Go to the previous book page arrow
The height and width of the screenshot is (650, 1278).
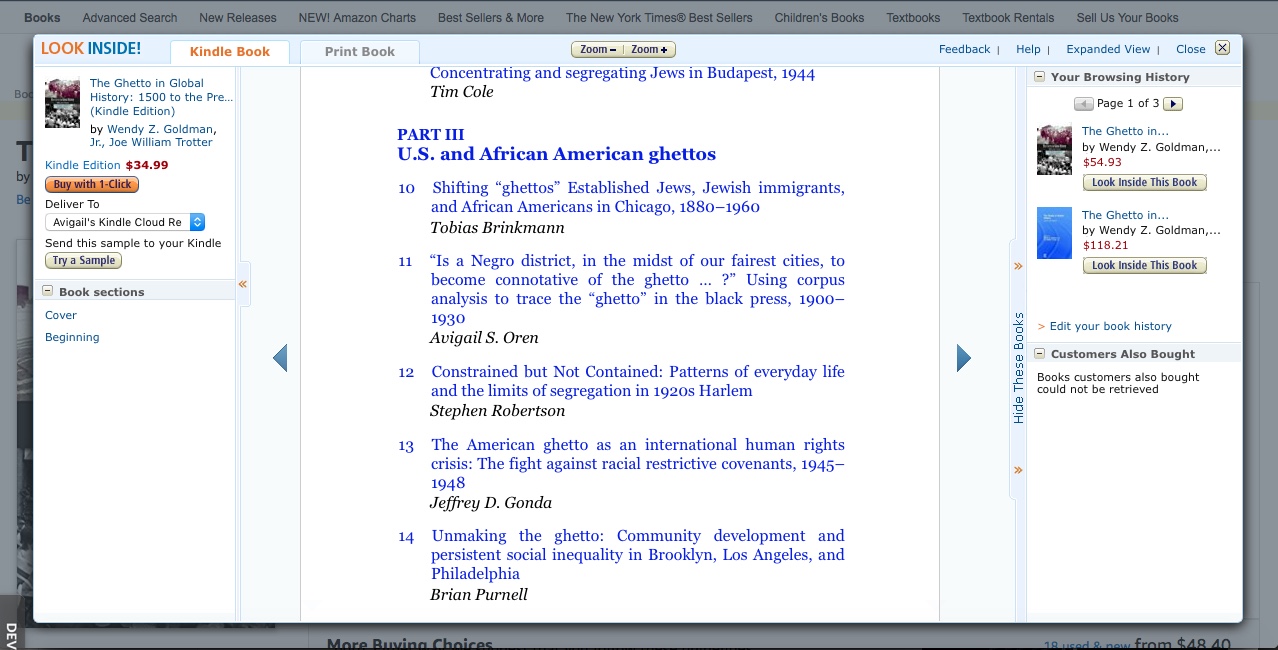click(x=280, y=358)
